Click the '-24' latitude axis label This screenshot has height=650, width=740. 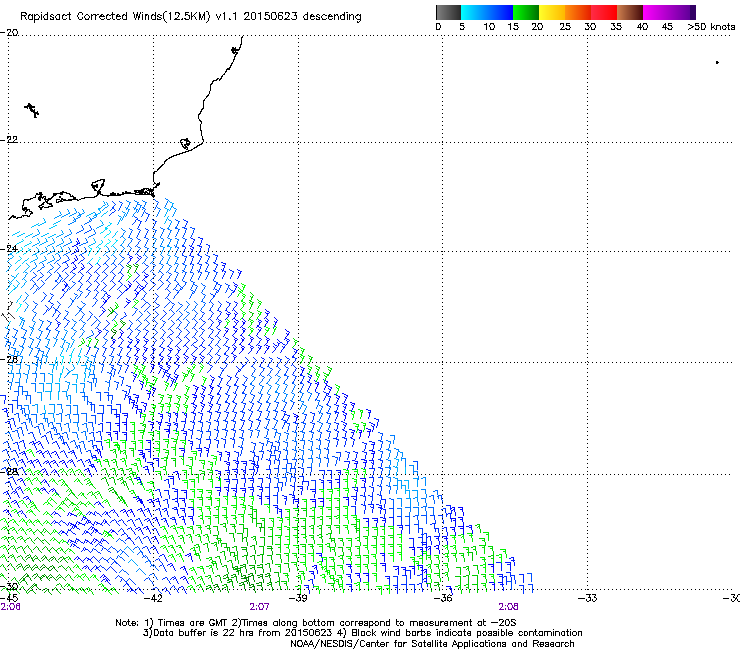tap(9, 249)
